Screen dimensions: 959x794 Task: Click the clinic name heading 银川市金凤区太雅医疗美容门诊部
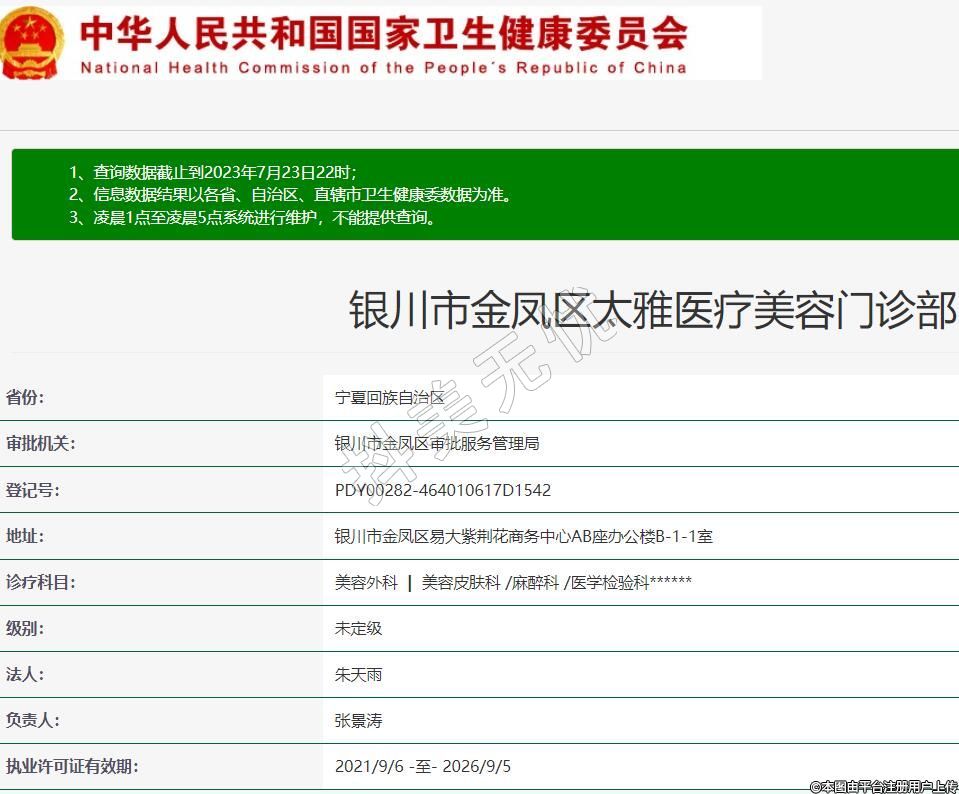(652, 311)
